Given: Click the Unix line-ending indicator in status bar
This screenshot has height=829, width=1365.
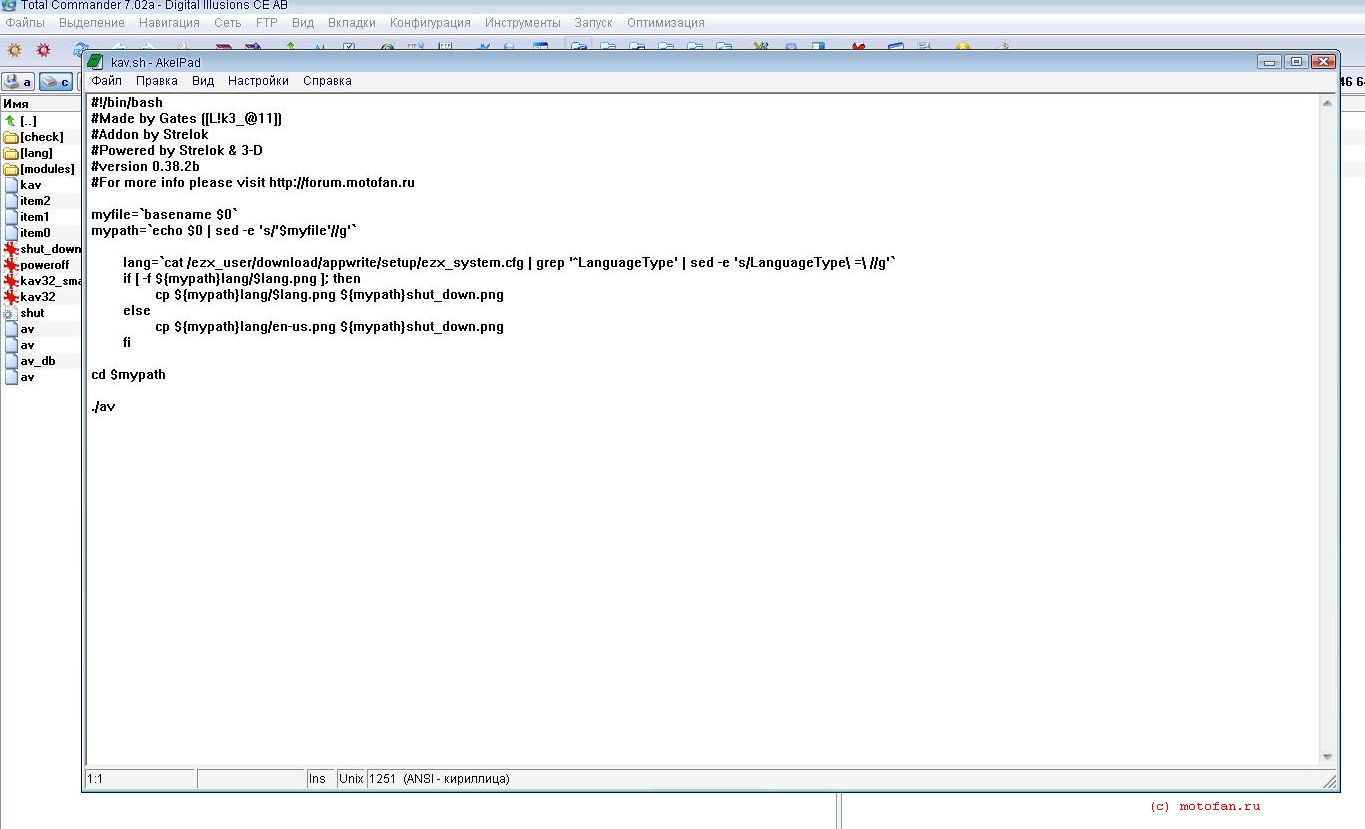Looking at the screenshot, I should click(x=351, y=778).
